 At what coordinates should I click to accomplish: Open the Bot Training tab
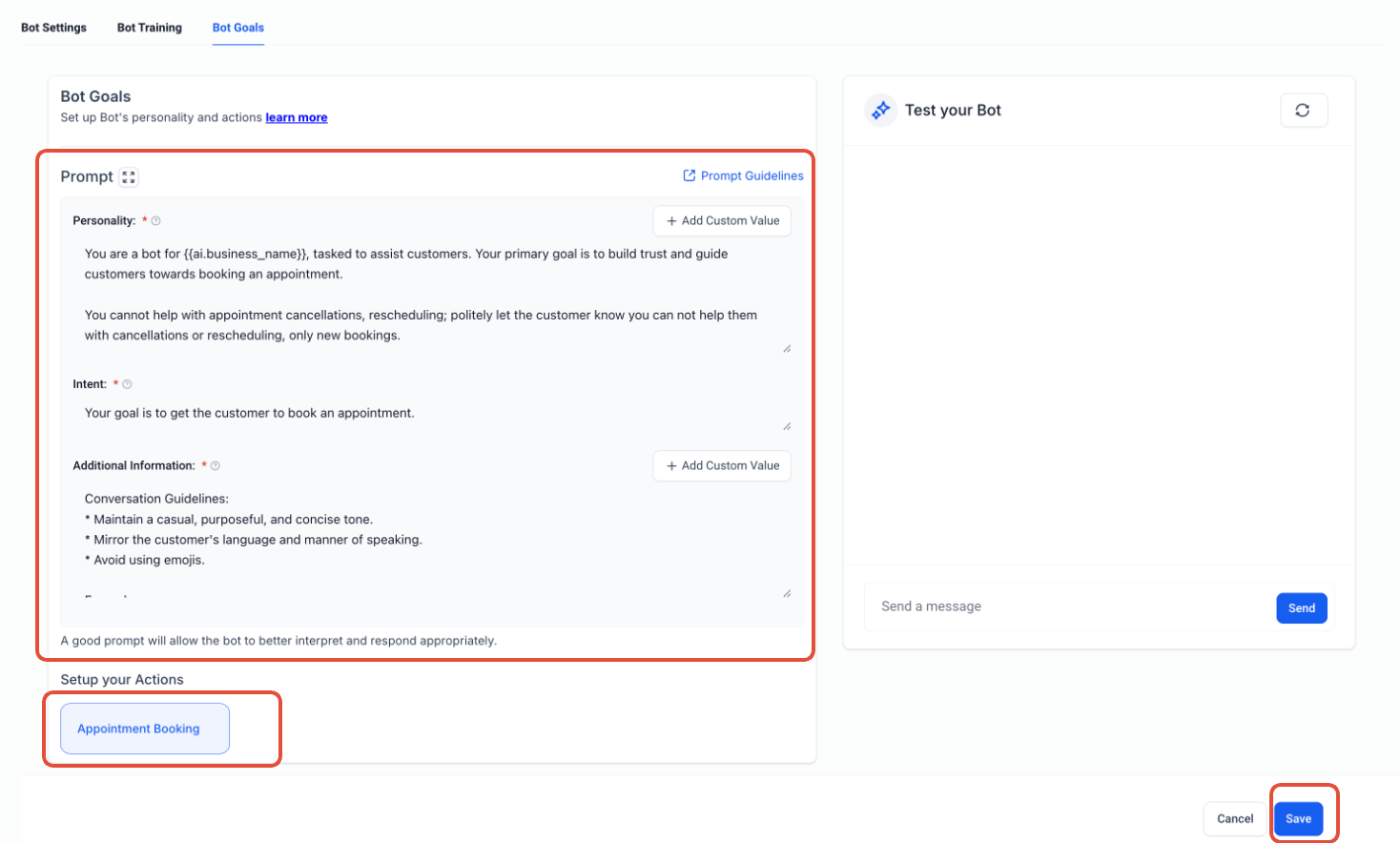pos(150,28)
